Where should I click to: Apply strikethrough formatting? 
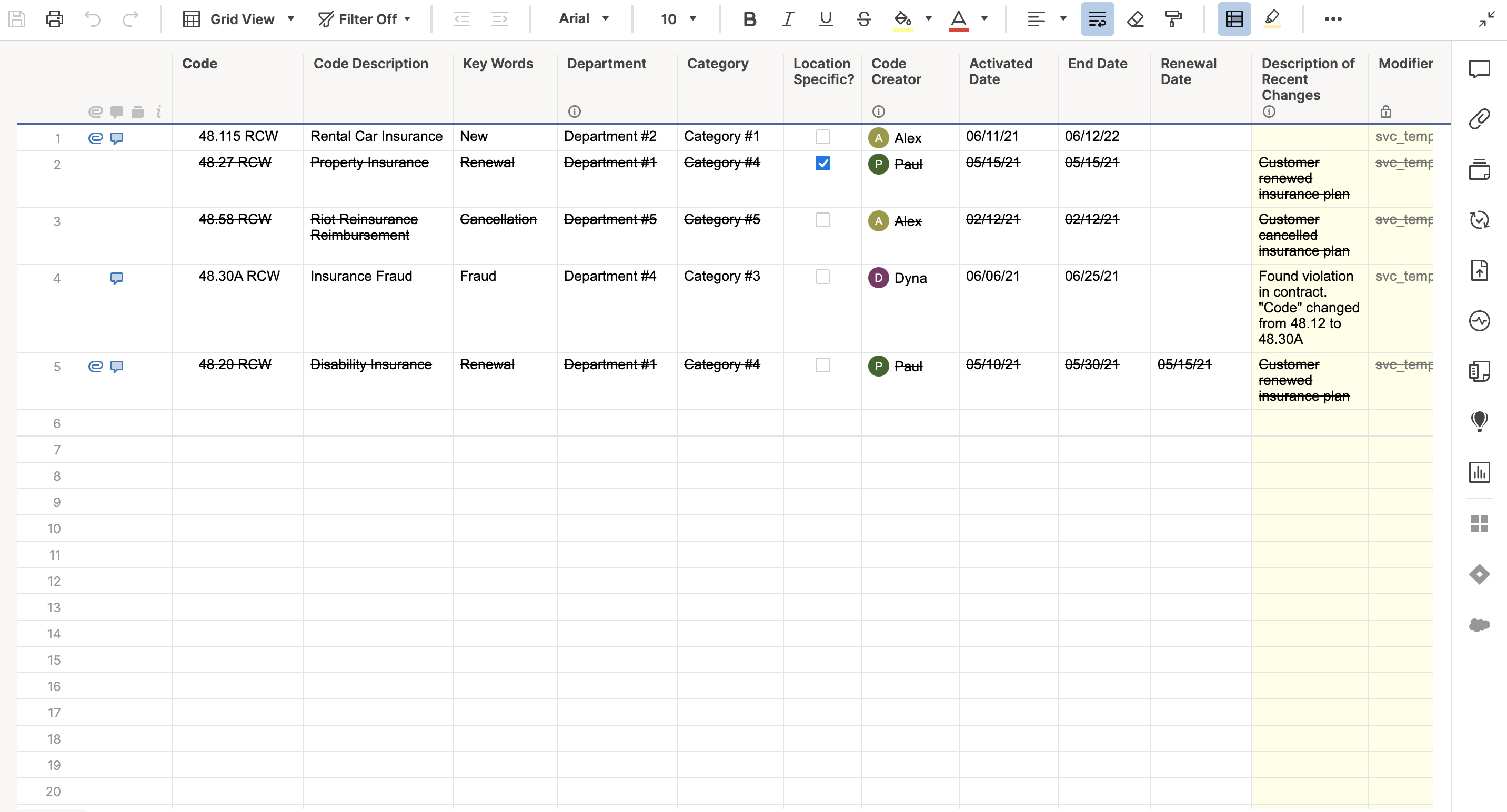coord(863,19)
